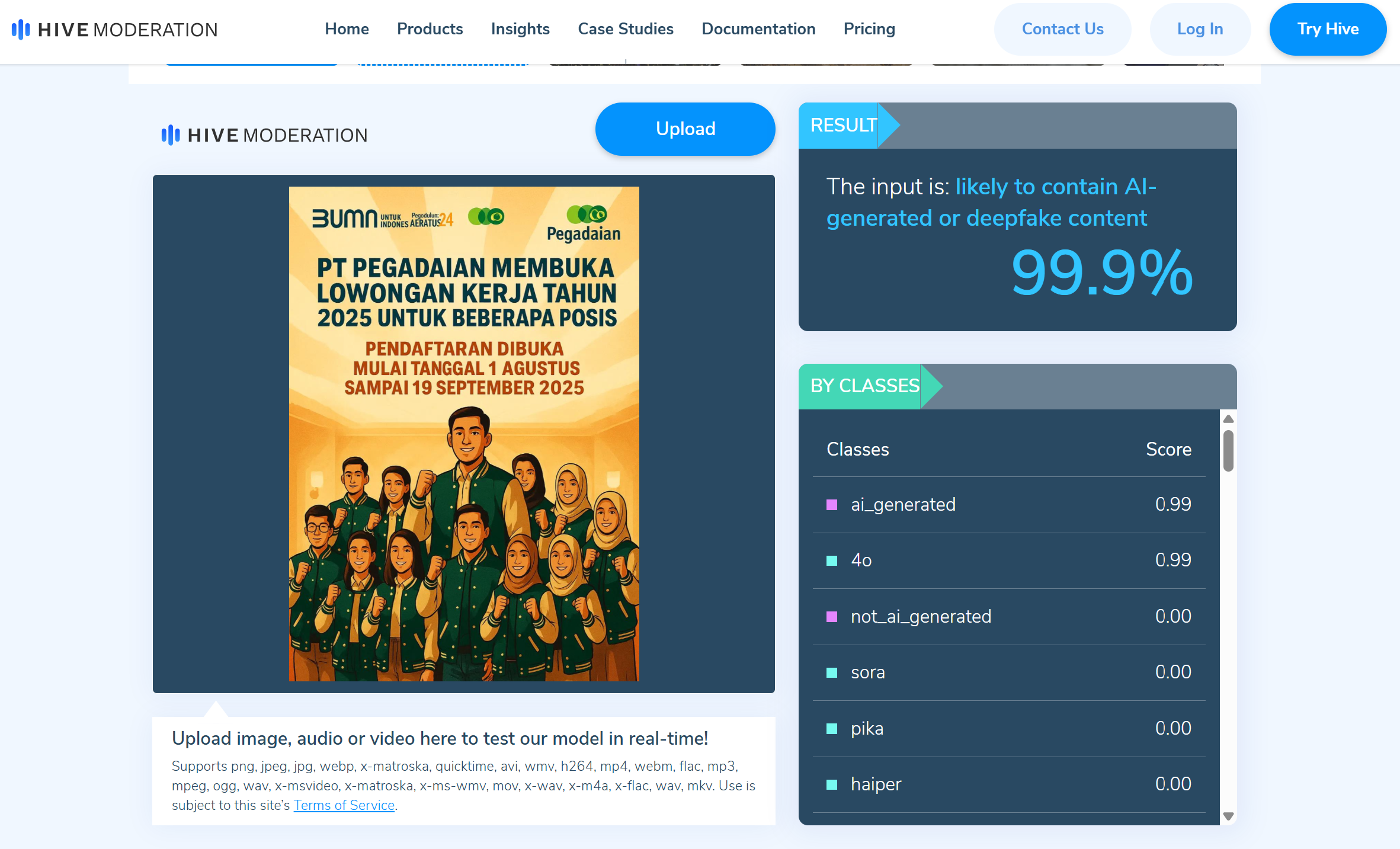The image size is (1400, 849).
Task: Click the teal swatch beside haiper
Action: click(832, 784)
